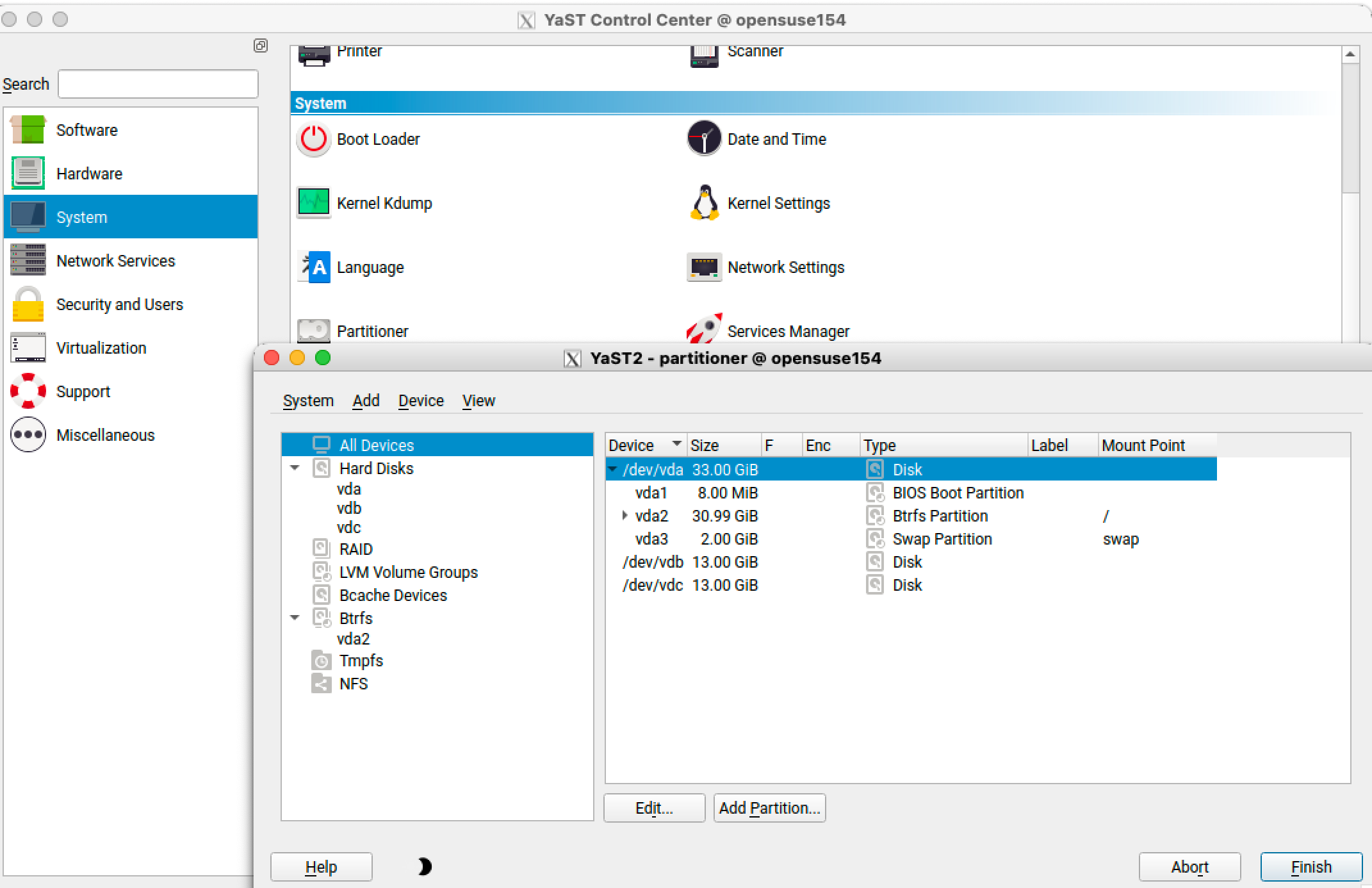Launch Services Manager rocket icon
The image size is (1372, 888).
704,329
